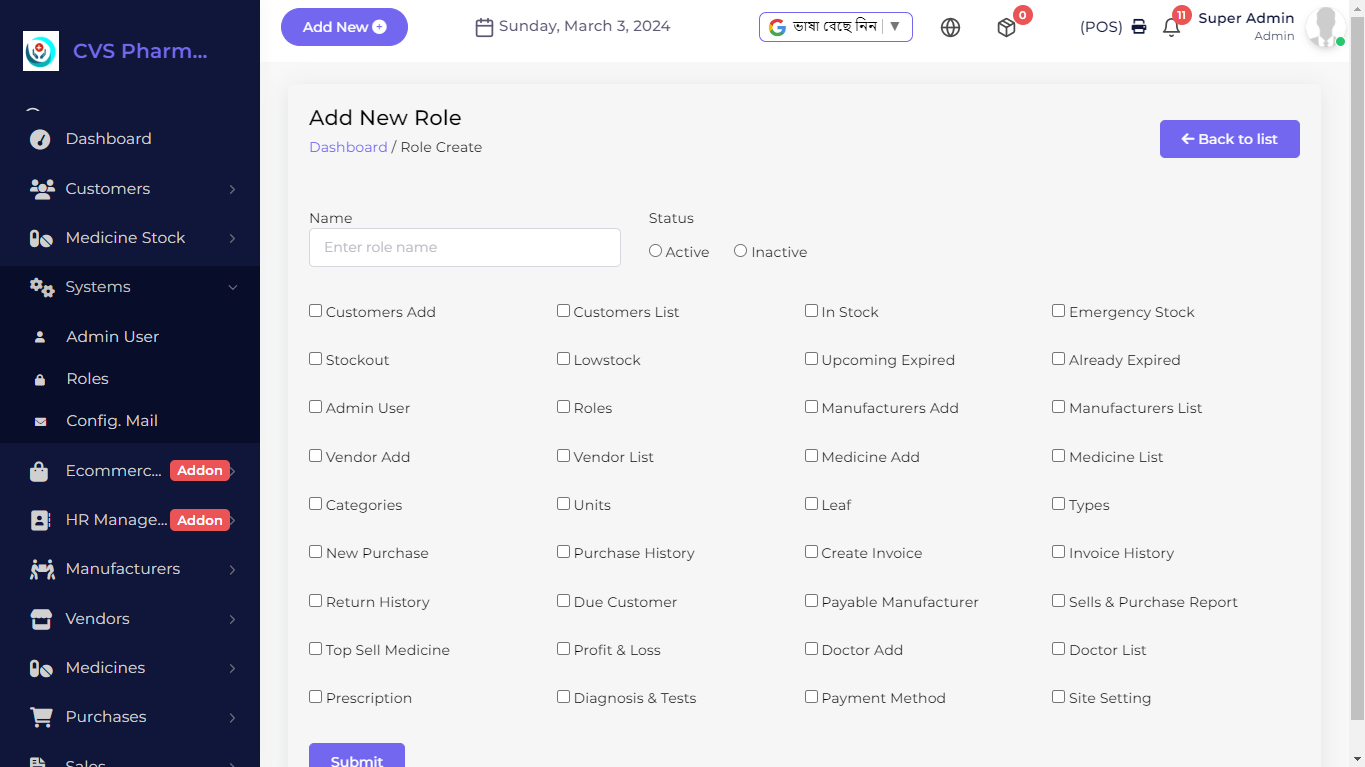The height and width of the screenshot is (767, 1365).
Task: Click the Dashboard gauge icon in sidebar
Action: pos(40,139)
